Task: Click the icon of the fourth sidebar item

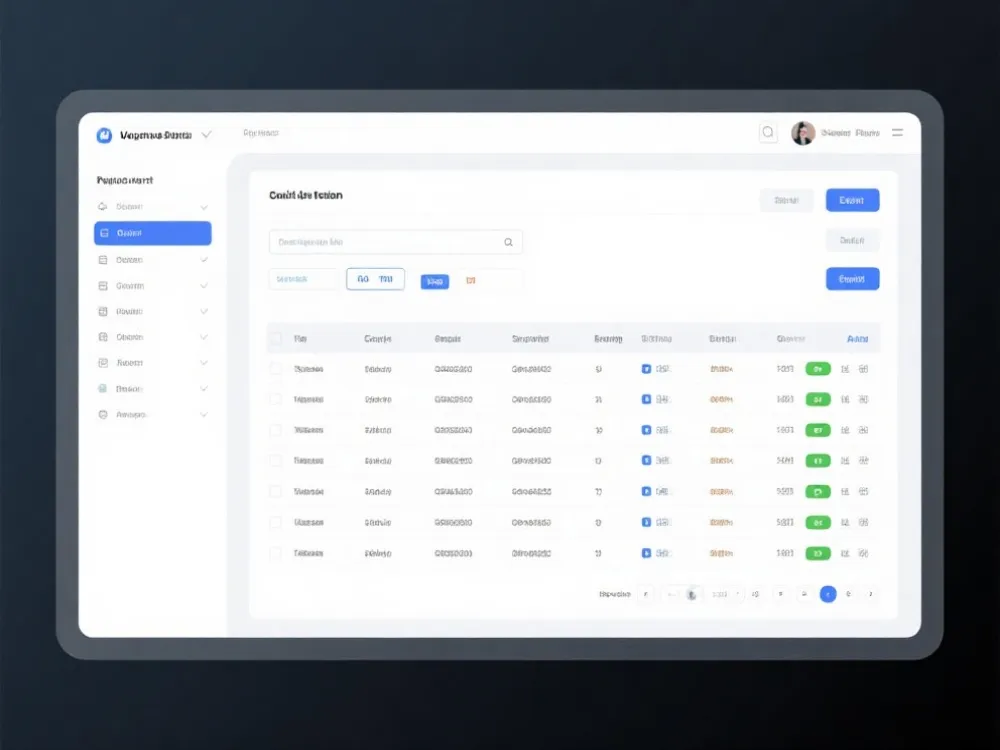Action: click(x=103, y=286)
